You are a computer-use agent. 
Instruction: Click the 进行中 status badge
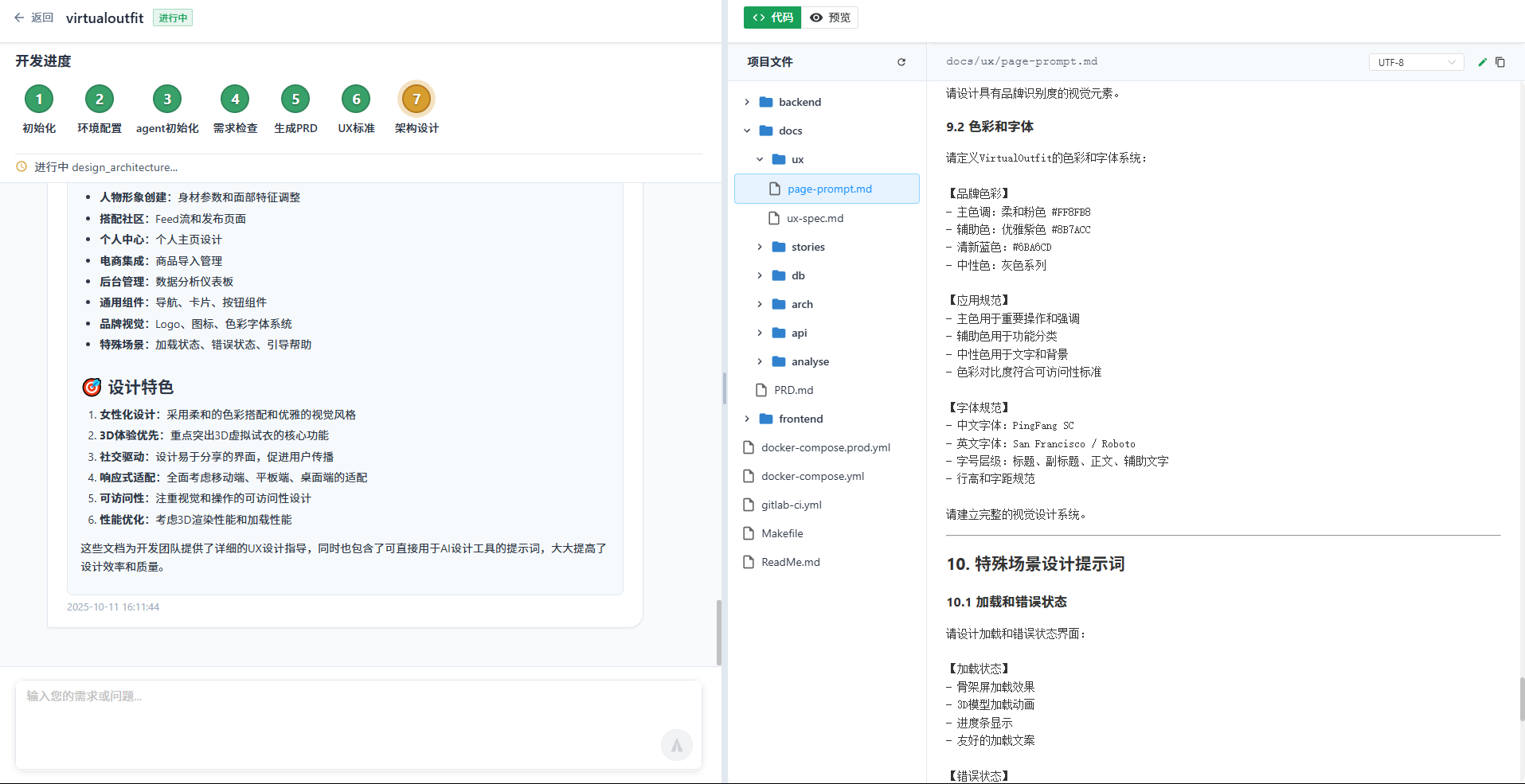pos(172,17)
